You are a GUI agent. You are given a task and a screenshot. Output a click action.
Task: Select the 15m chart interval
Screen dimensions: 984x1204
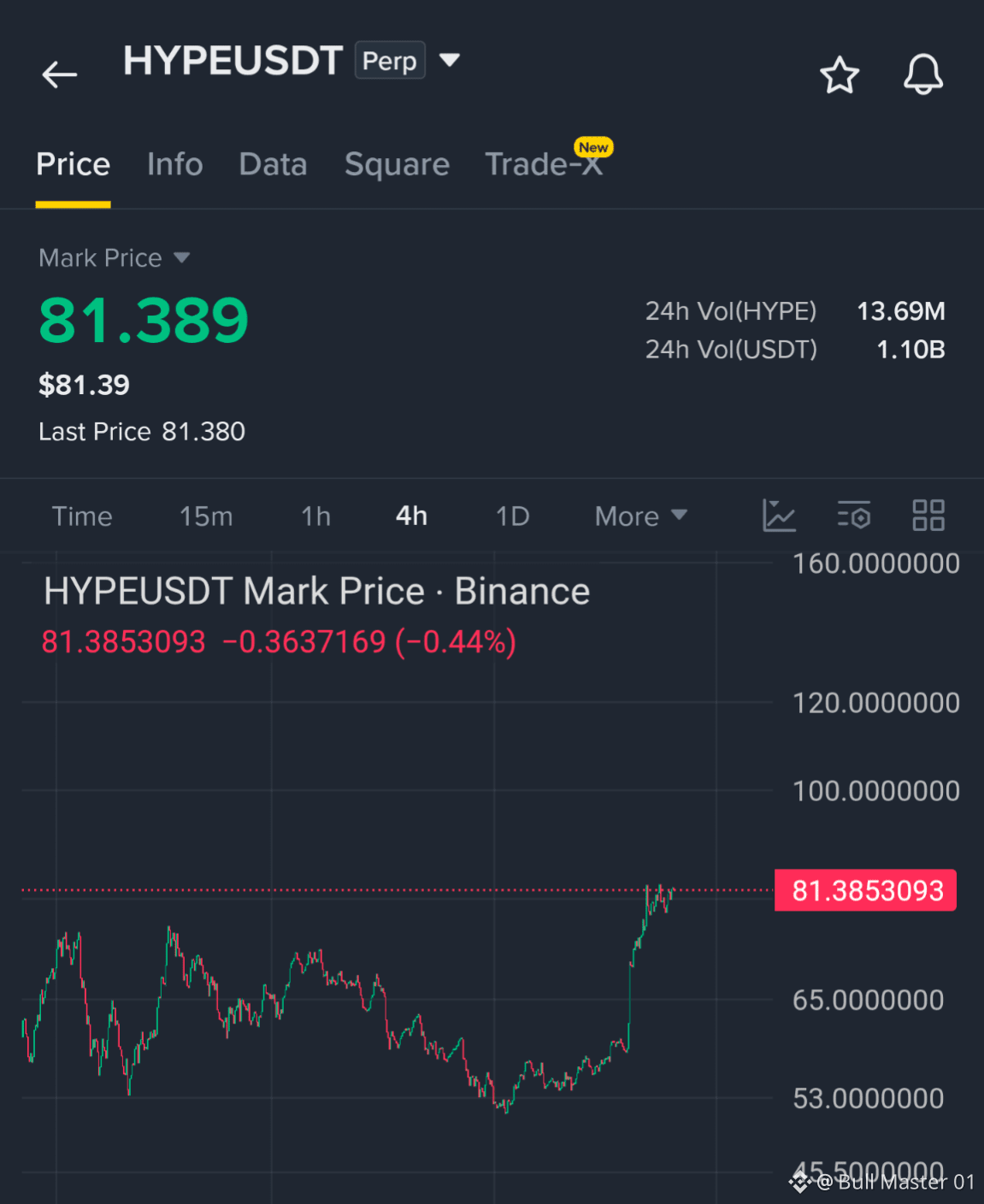pos(206,516)
